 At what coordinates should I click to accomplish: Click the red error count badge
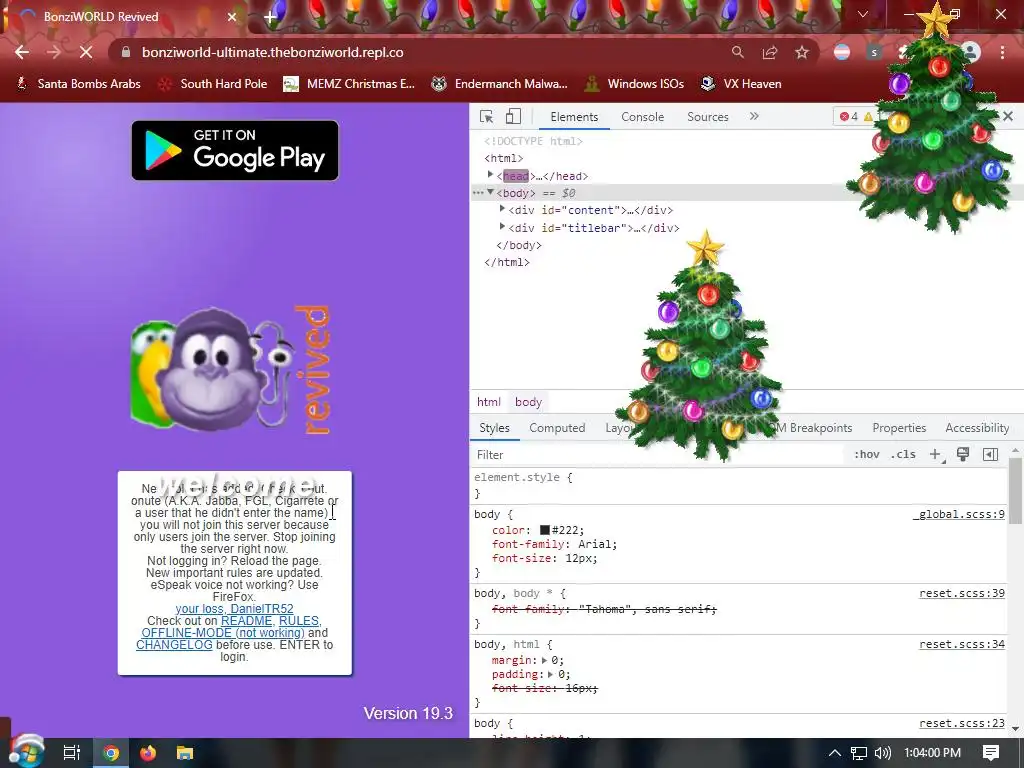click(x=849, y=117)
